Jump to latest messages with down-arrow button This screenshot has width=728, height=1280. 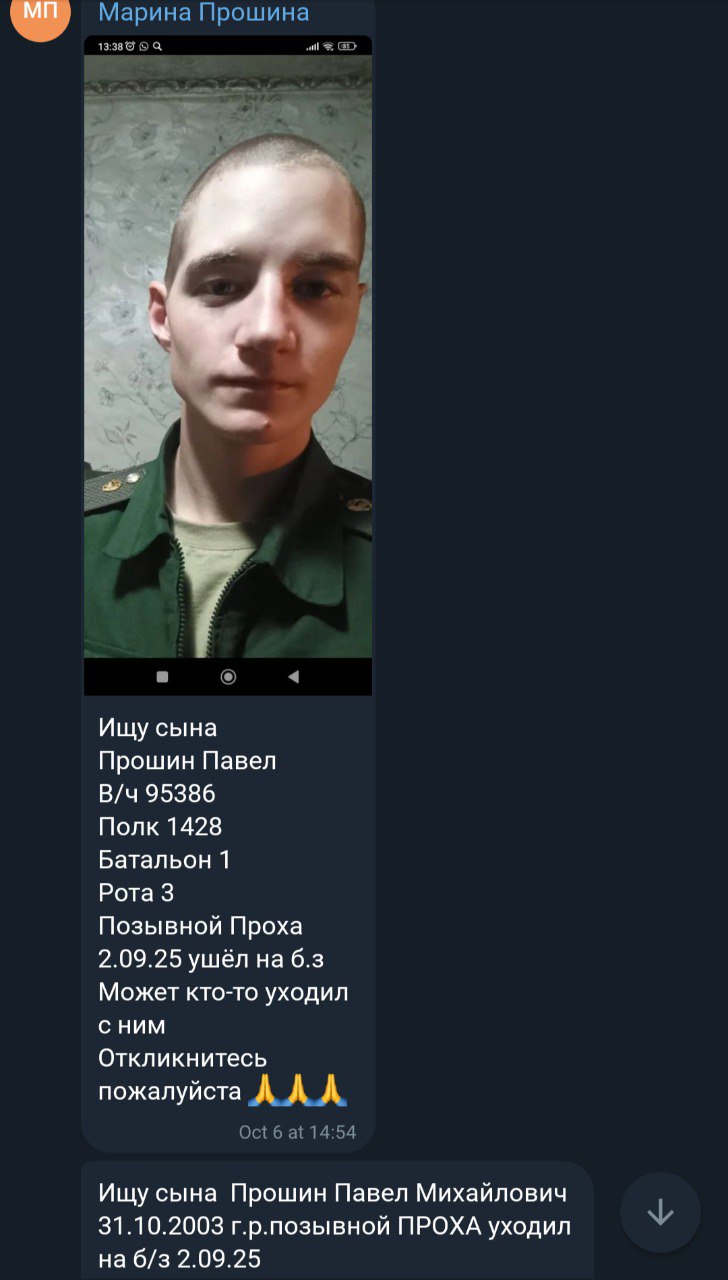point(660,1212)
